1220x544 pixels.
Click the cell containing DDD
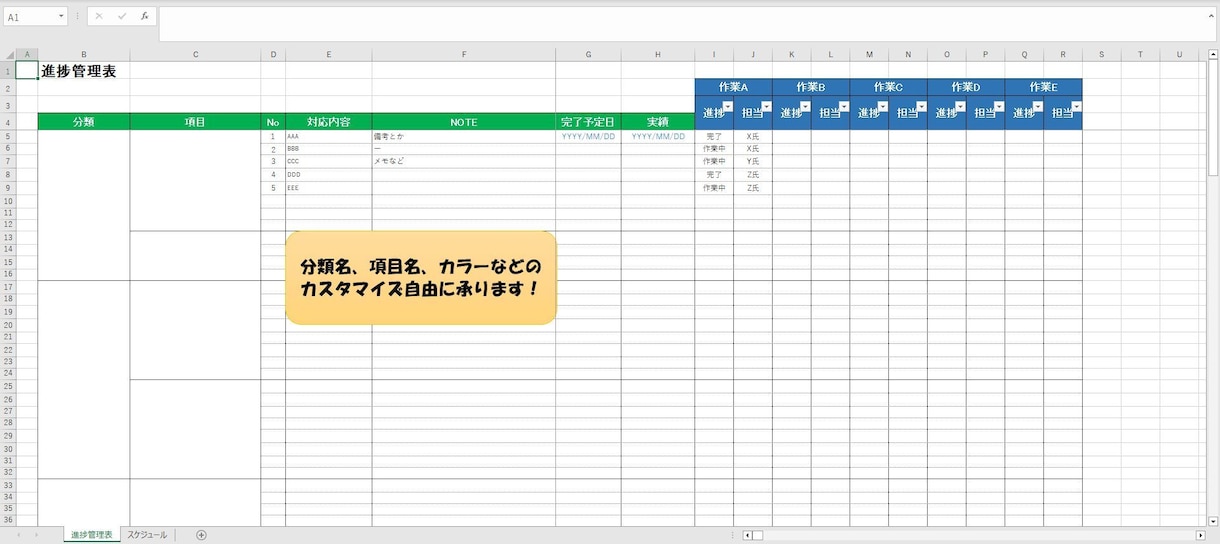coord(328,174)
